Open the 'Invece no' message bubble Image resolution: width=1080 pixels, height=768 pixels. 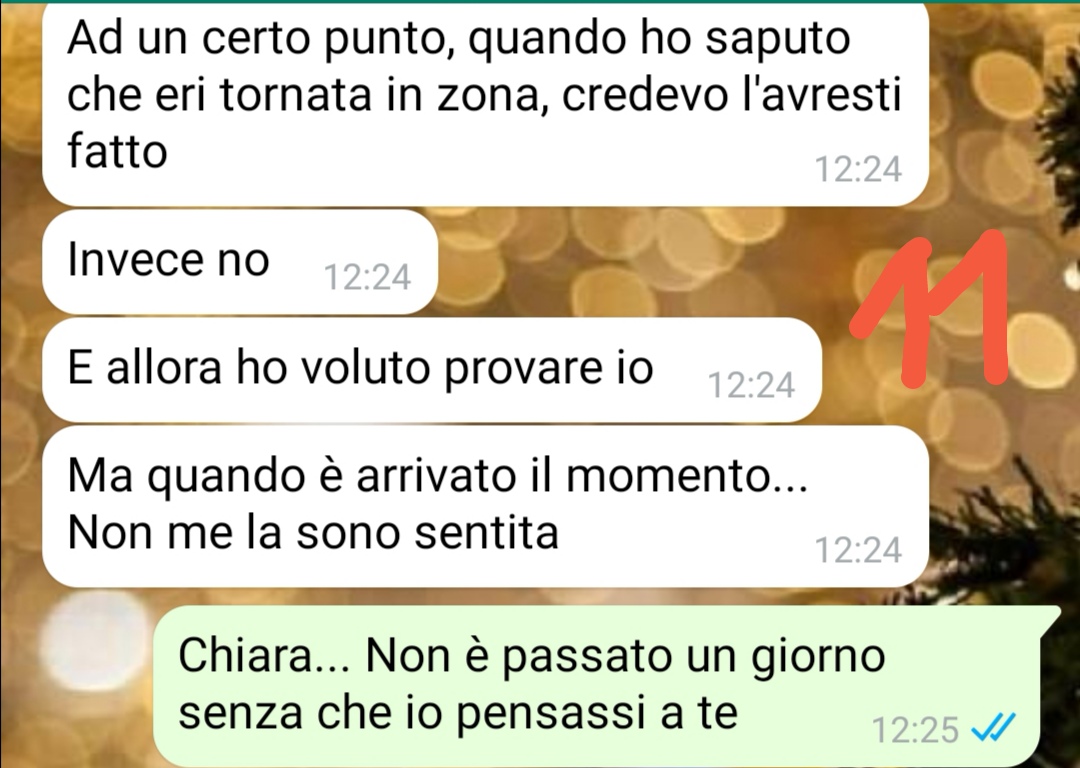(x=240, y=262)
